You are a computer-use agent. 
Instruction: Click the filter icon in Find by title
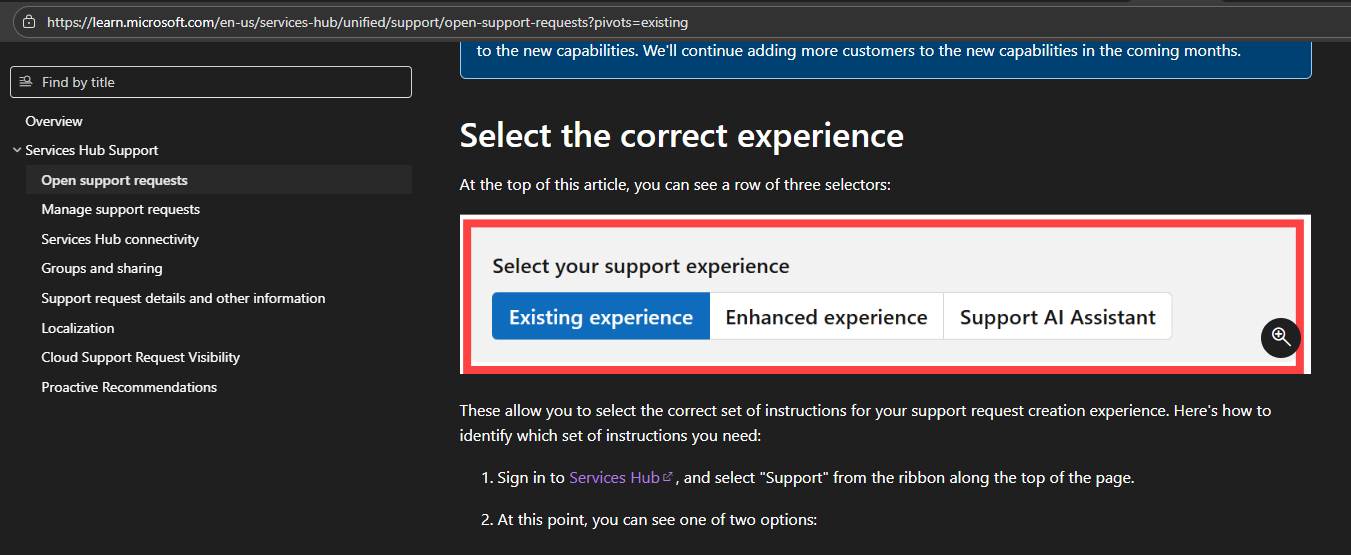26,82
